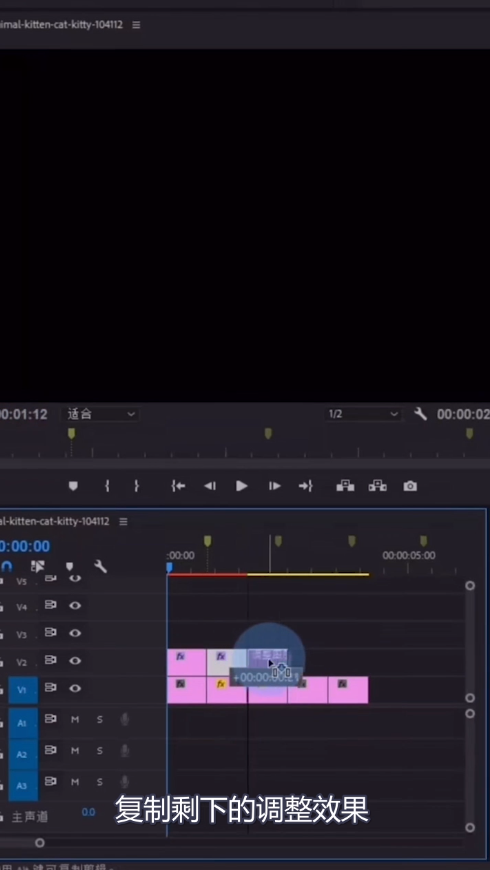
Task: Select the Program Monitor sequence title tab
Action: 61,25
